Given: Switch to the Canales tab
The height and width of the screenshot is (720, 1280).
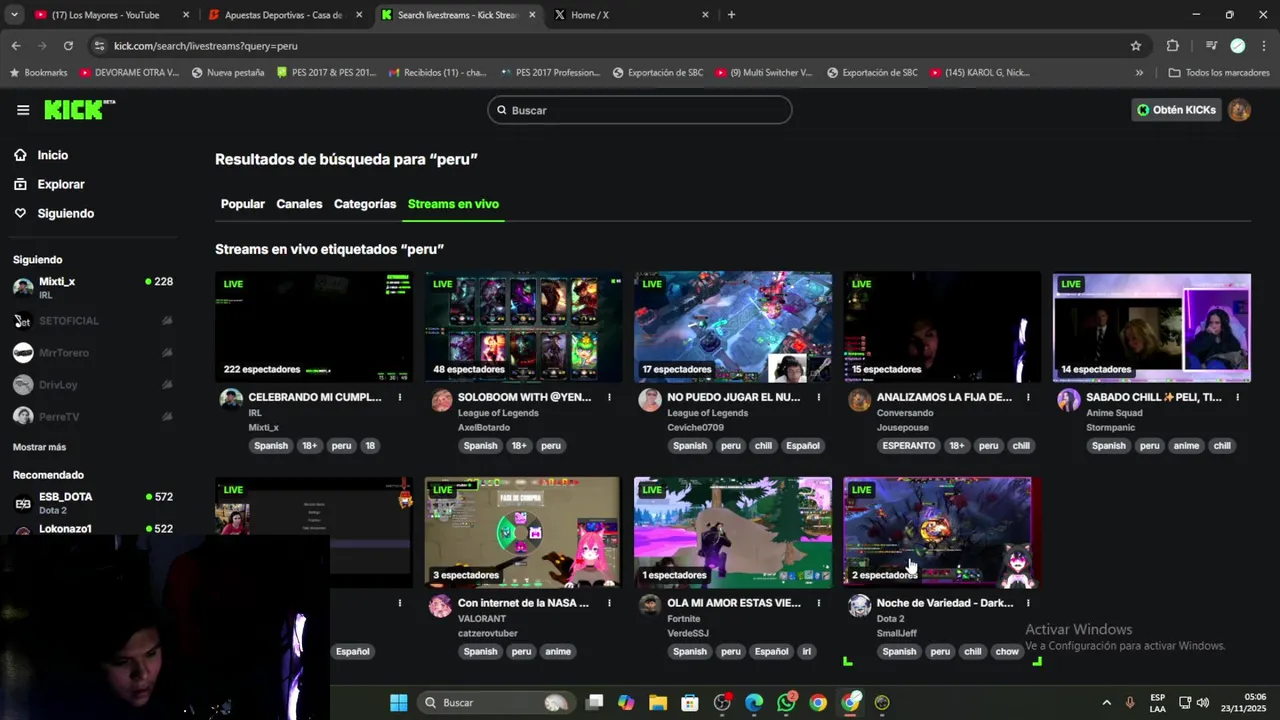Looking at the screenshot, I should pyautogui.click(x=299, y=204).
